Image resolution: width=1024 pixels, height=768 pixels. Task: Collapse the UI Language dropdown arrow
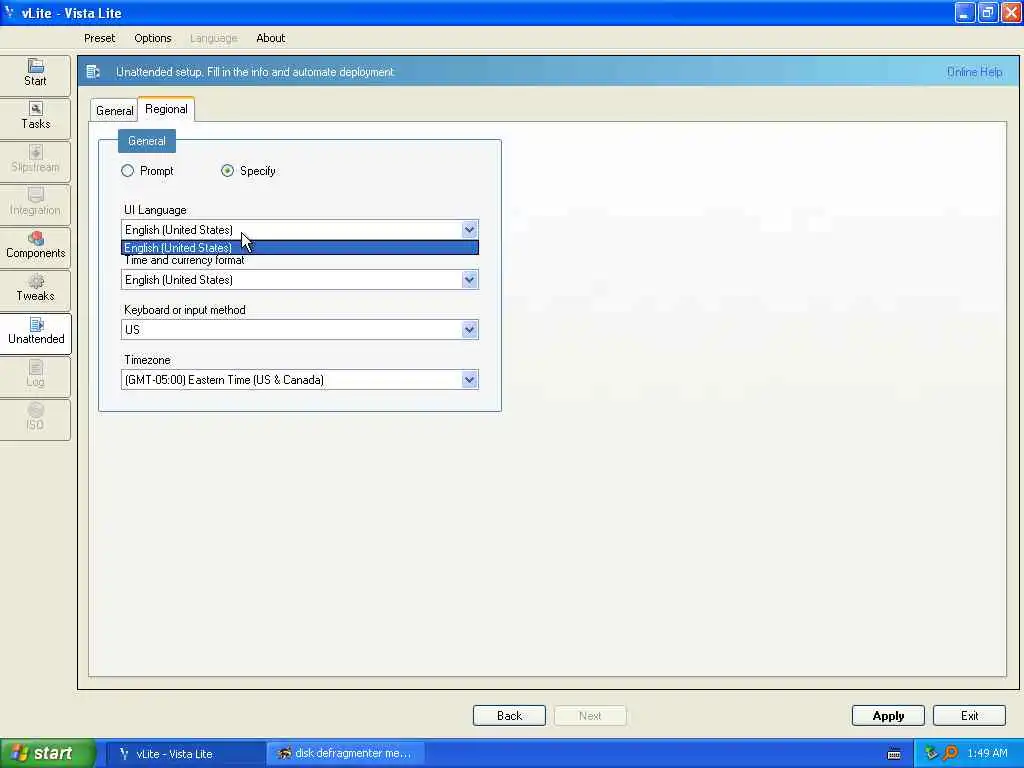[x=469, y=230]
